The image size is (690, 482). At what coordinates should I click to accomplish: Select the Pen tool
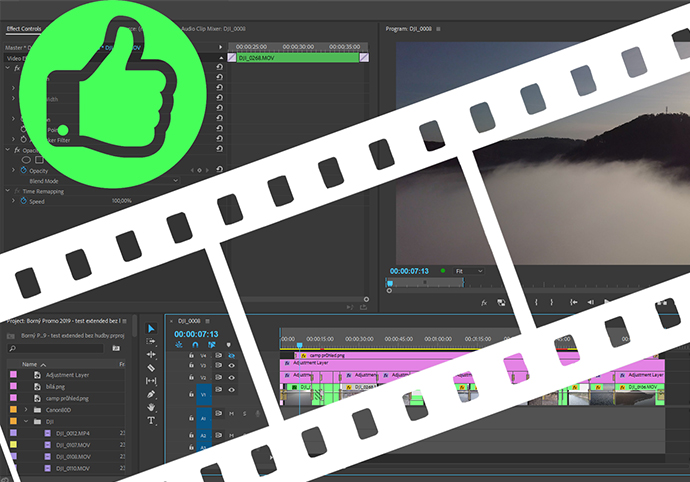(x=151, y=394)
